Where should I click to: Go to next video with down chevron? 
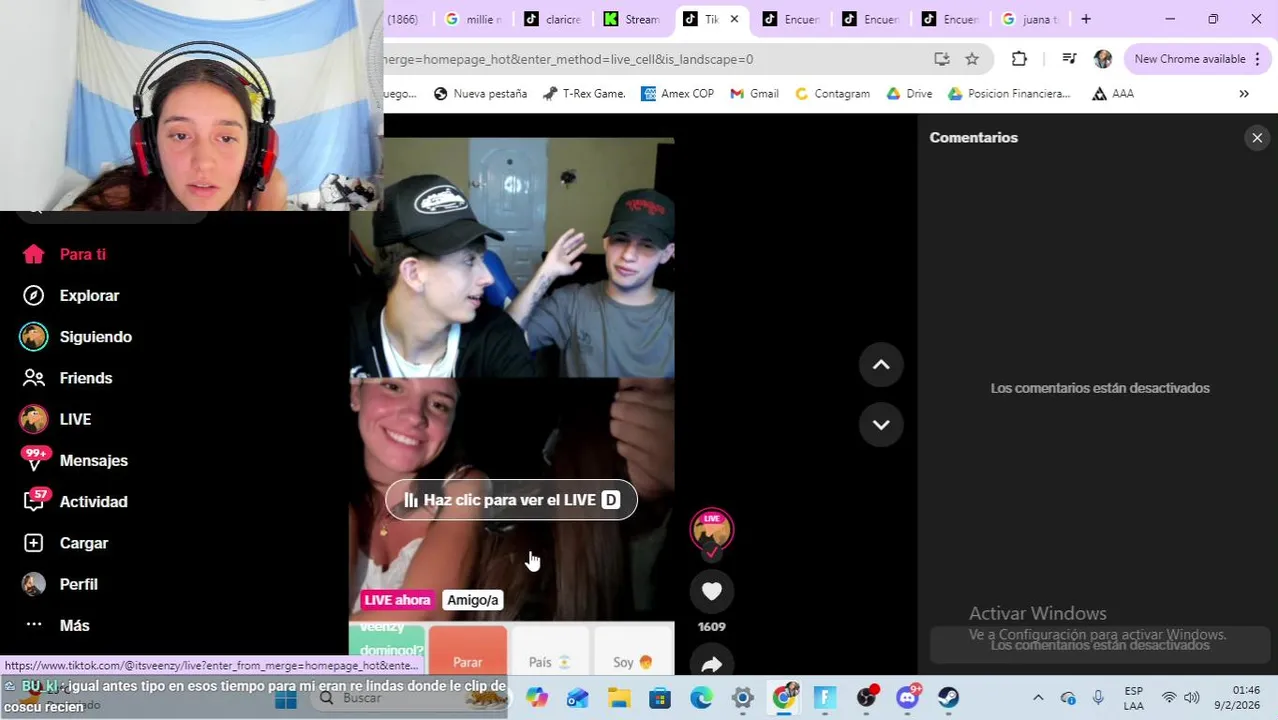(x=881, y=424)
